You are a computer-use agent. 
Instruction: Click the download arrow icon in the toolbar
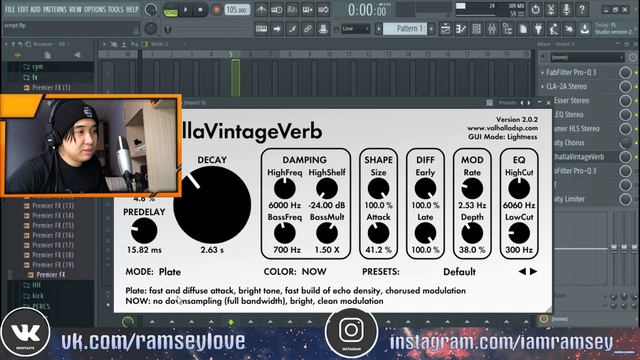pyautogui.click(x=585, y=29)
